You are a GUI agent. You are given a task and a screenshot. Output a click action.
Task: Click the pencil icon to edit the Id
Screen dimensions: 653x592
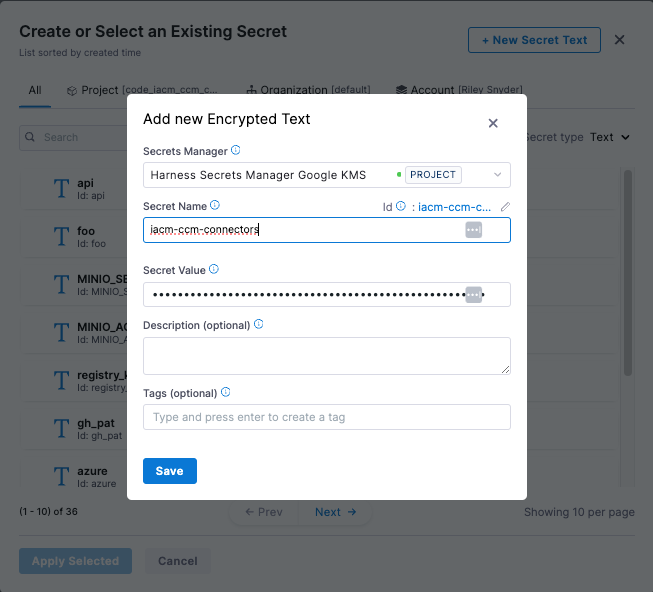(505, 207)
